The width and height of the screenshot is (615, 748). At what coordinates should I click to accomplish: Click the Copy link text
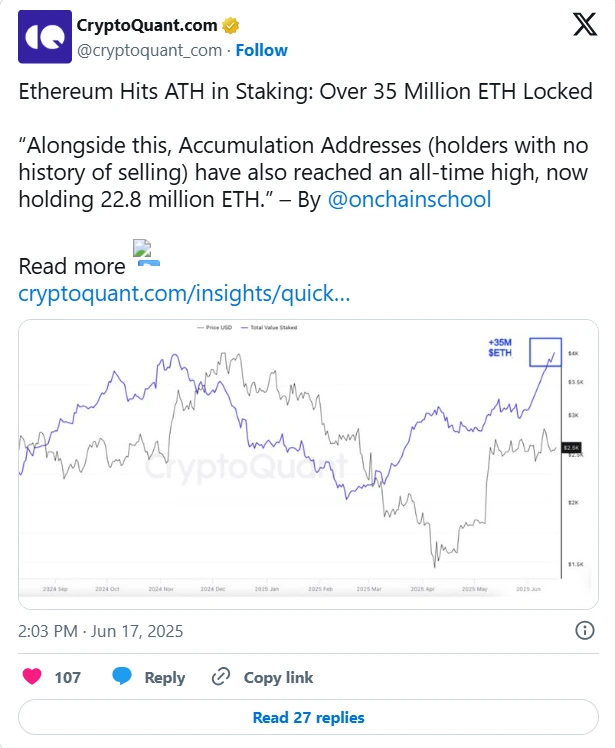280,677
